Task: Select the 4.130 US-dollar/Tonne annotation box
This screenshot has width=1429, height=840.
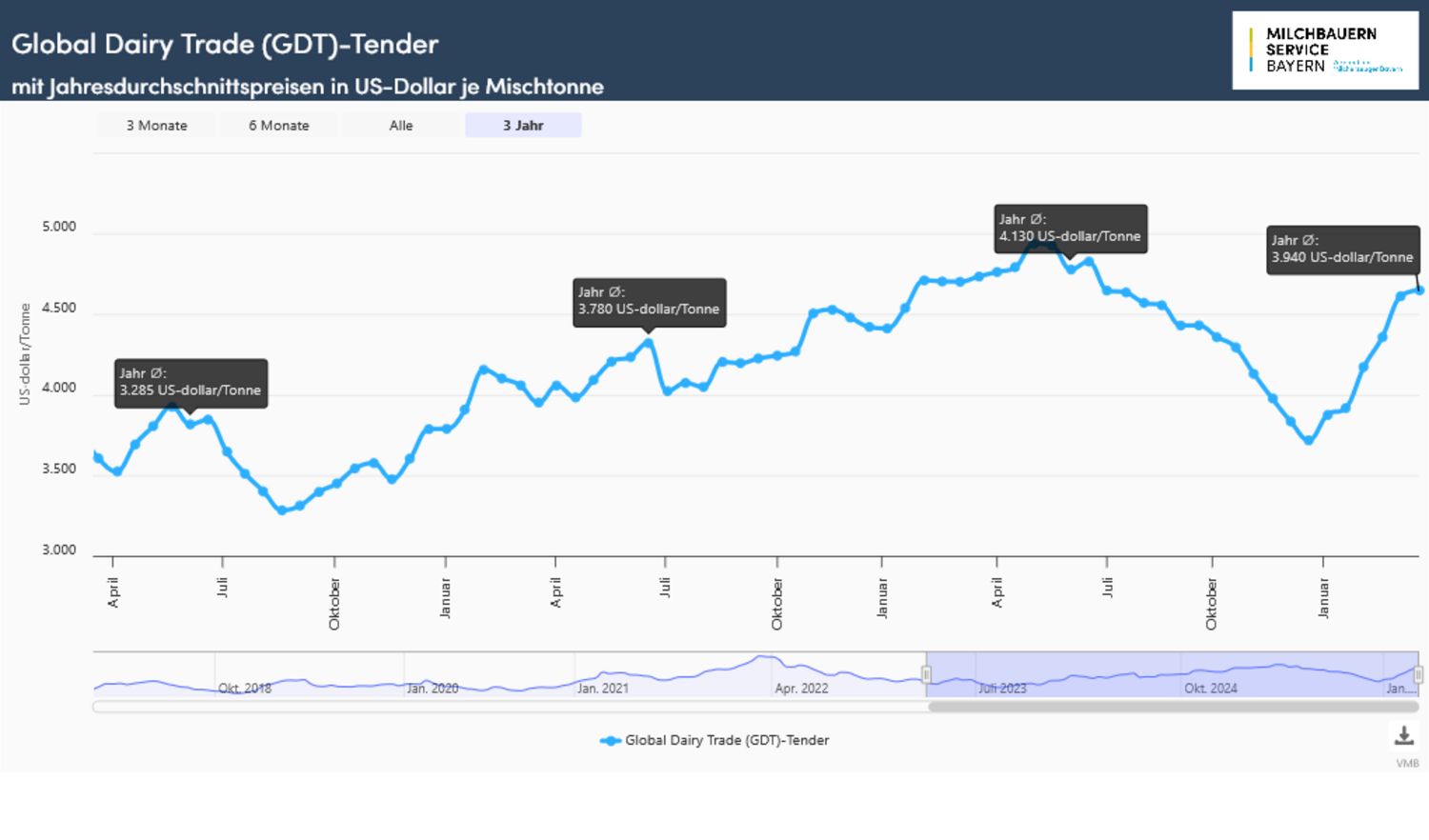Action: point(1070,228)
